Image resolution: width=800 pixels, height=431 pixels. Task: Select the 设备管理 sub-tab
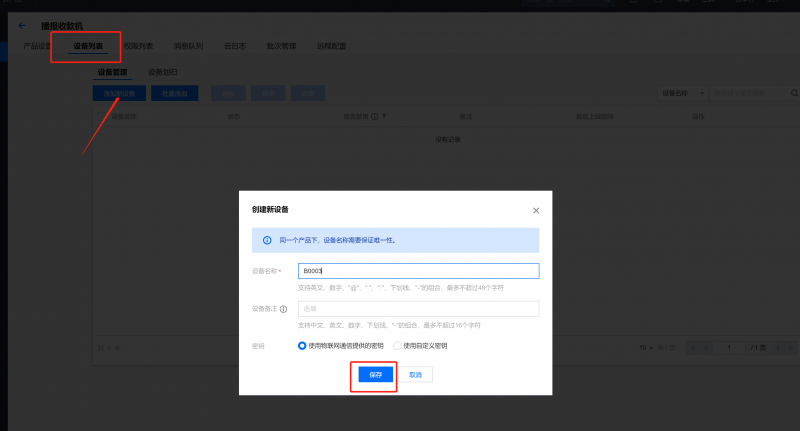112,72
